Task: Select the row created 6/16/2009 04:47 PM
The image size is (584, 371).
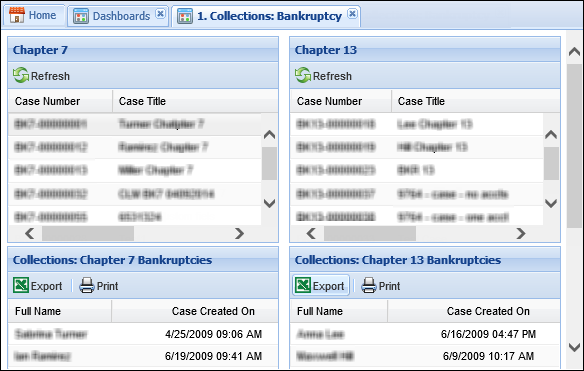Action: click(425, 334)
